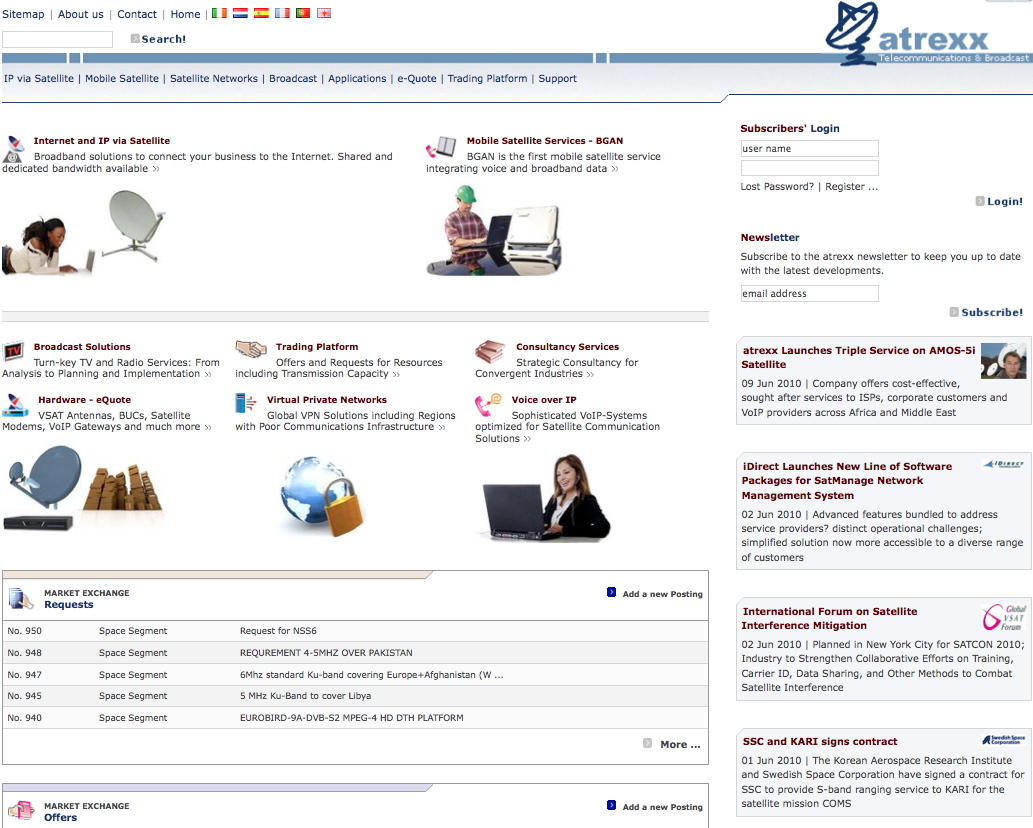Screen dimensions: 1033x828
Task: Click Add a new Posting for Requests
Action: [x=662, y=594]
